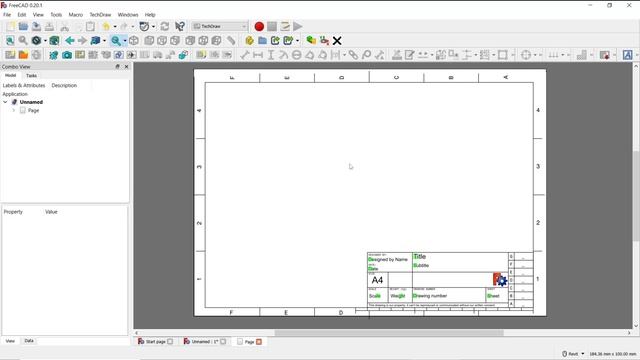Float the Combo View panel
Viewport: 640px width, 360px height.
coord(118,67)
